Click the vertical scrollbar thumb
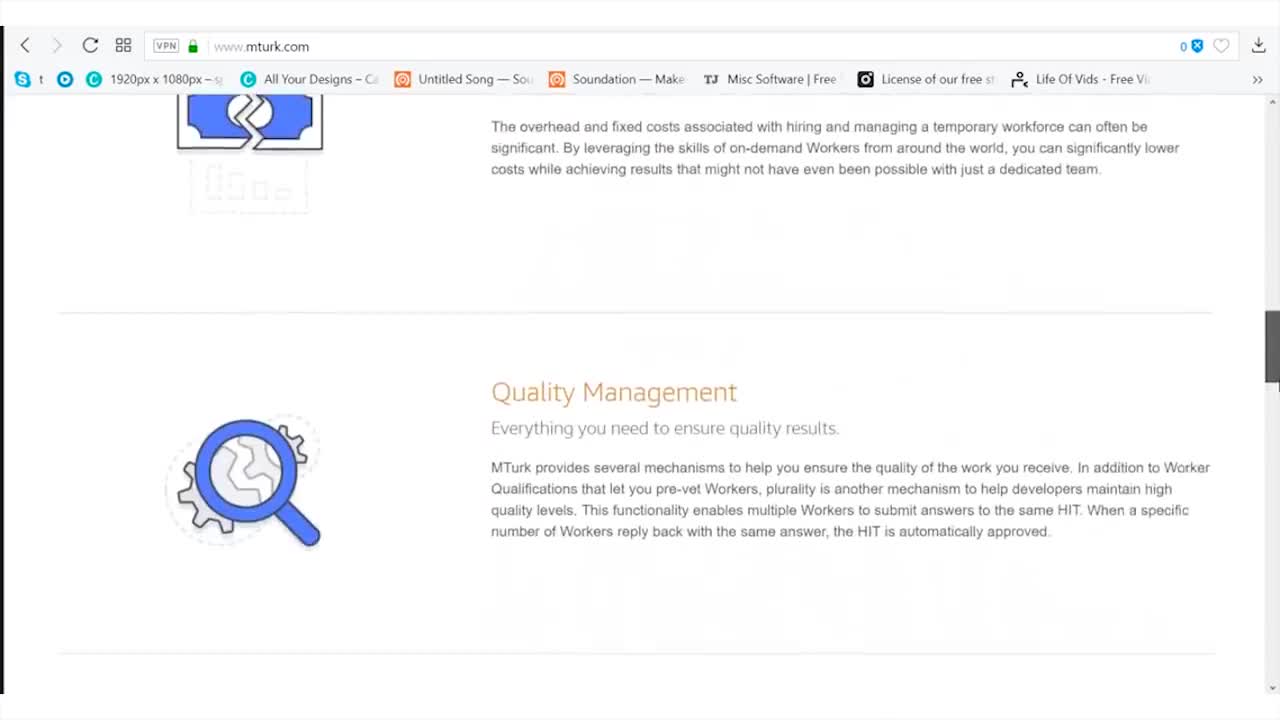The width and height of the screenshot is (1280, 720). click(1272, 346)
